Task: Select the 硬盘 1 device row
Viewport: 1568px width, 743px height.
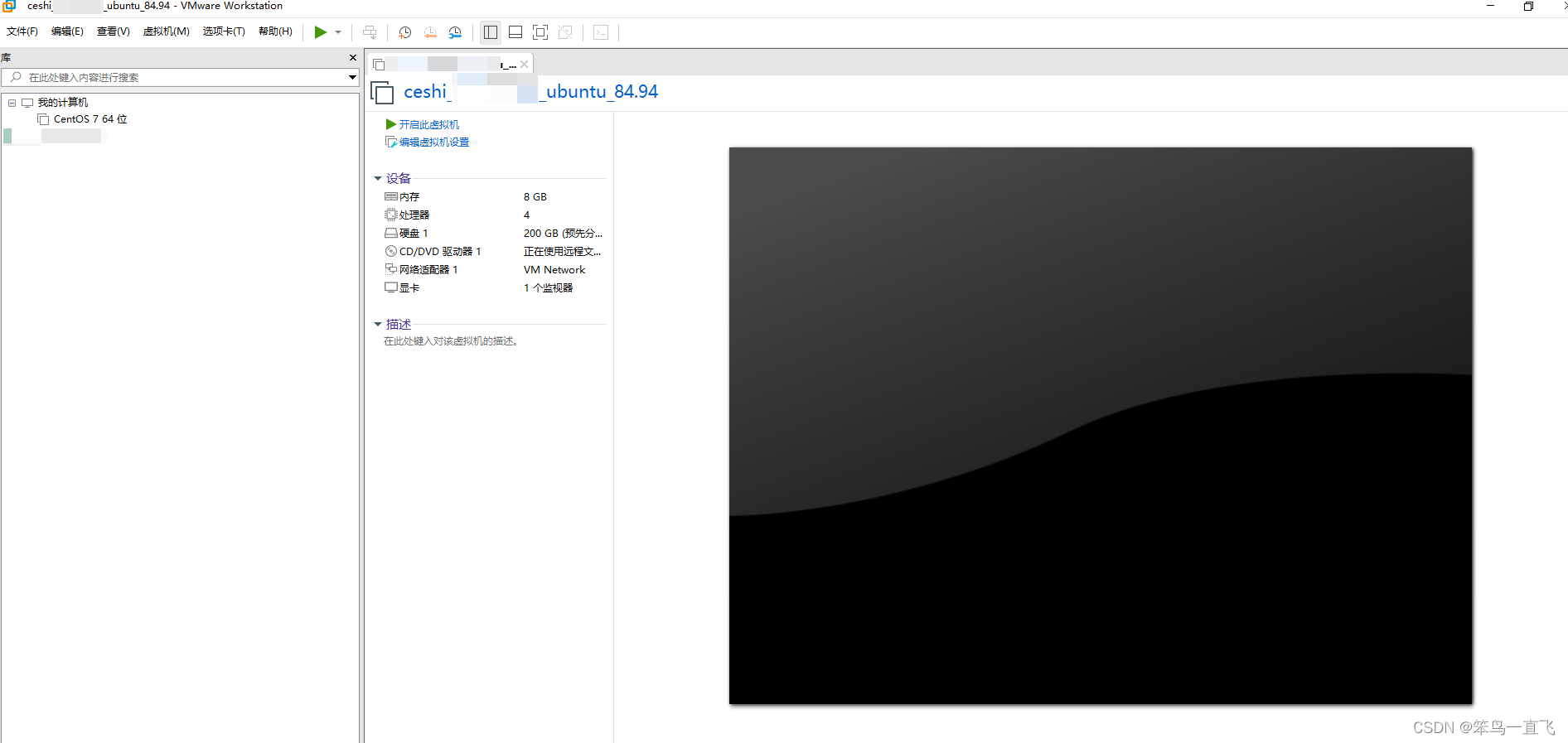Action: (x=493, y=234)
